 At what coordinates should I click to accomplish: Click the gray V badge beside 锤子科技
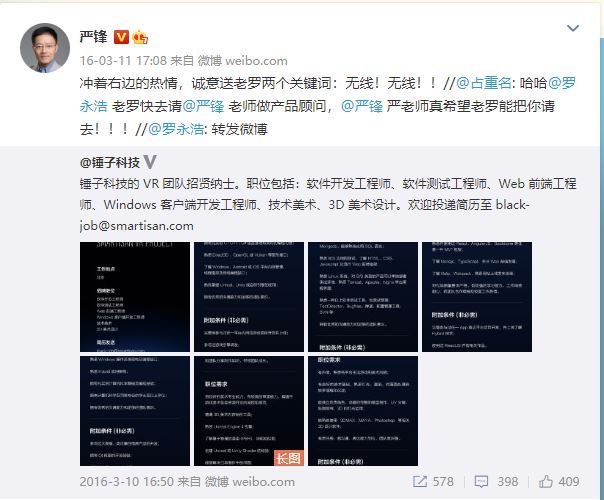click(150, 162)
